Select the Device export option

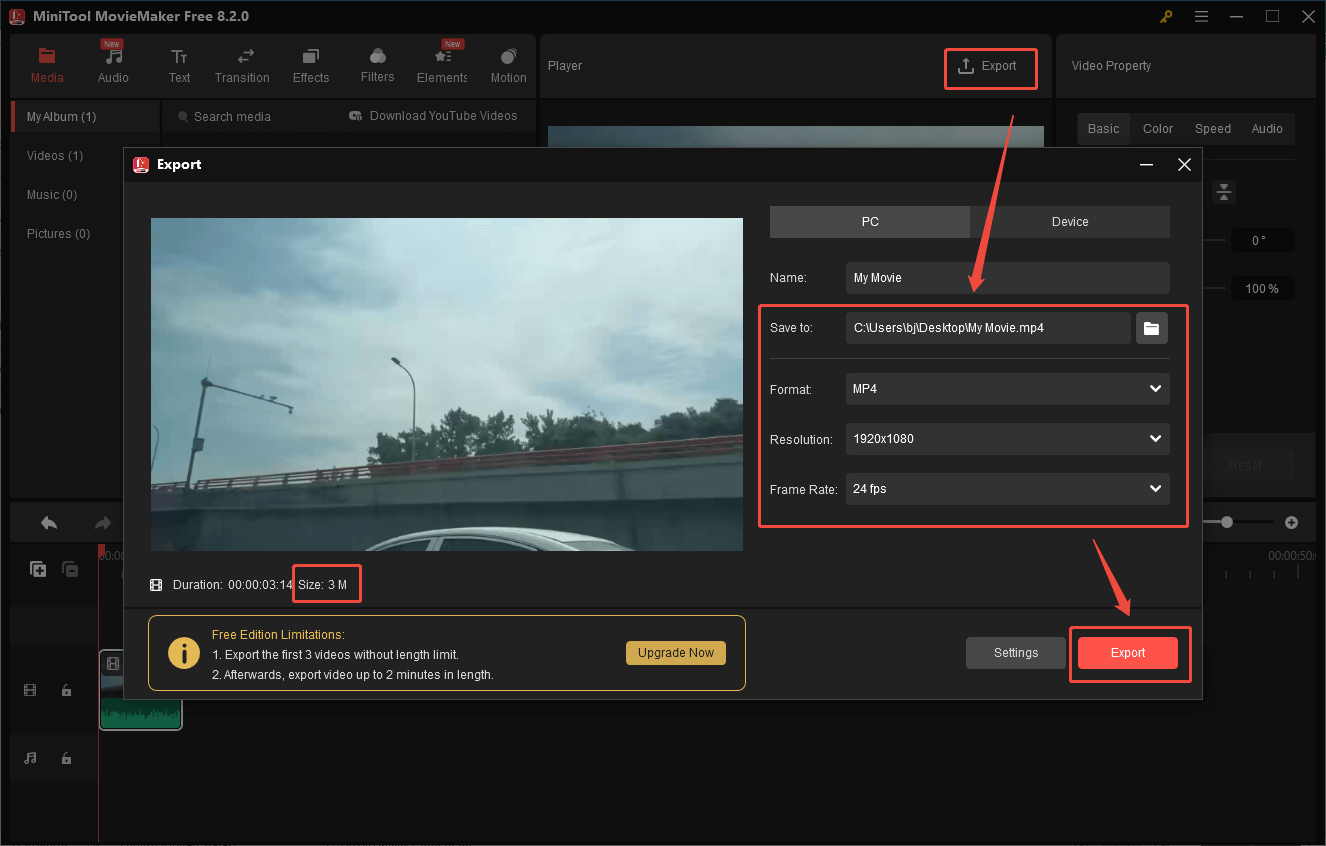(1069, 221)
